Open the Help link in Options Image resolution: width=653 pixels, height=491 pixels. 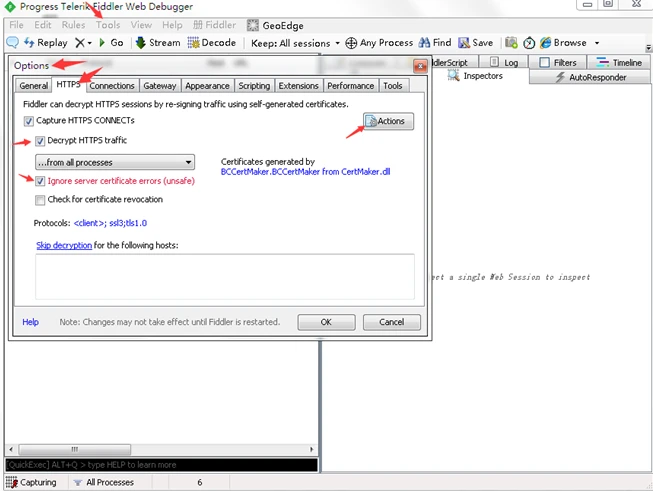[x=30, y=322]
